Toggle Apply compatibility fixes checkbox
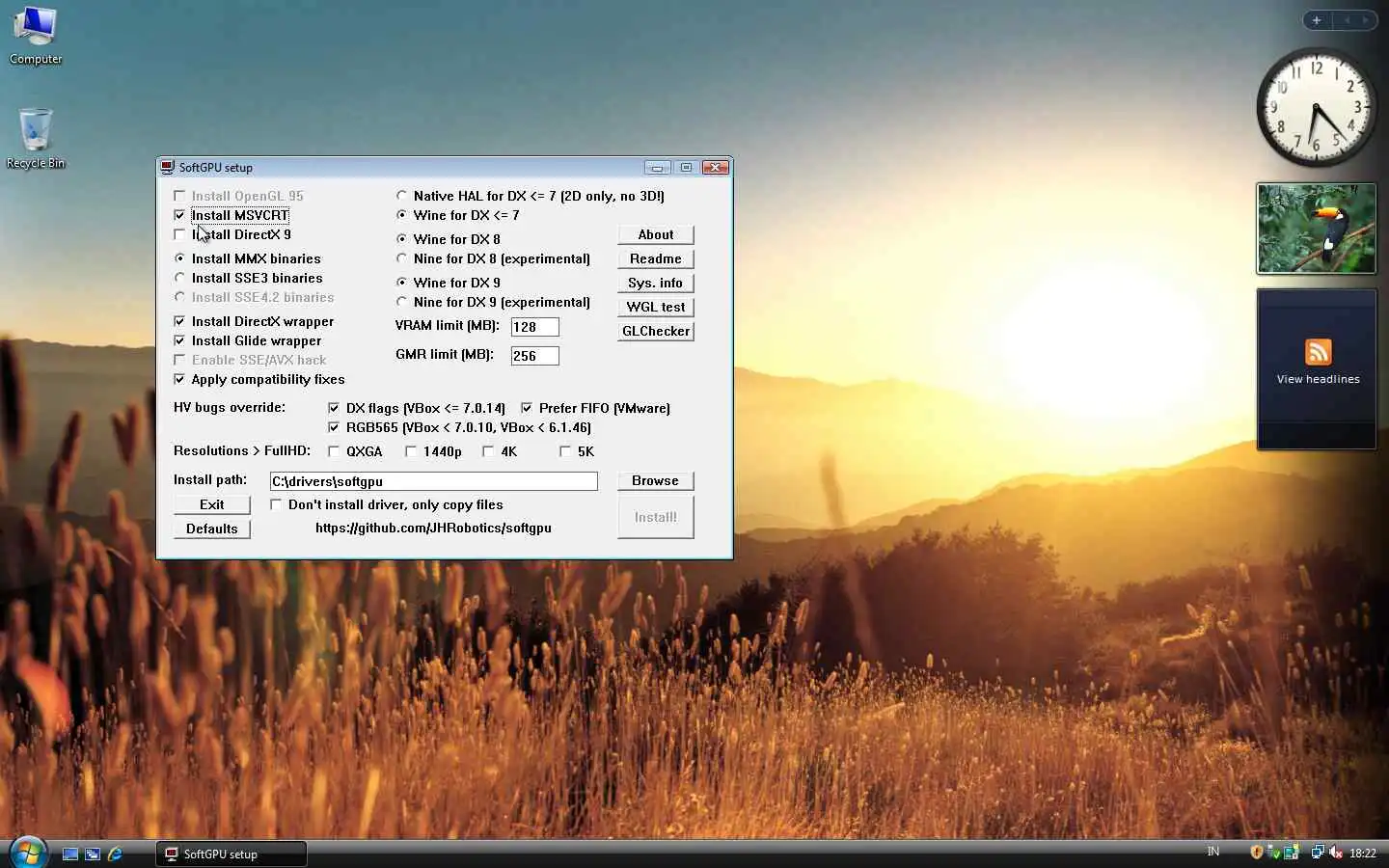Image resolution: width=1389 pixels, height=868 pixels. [179, 379]
